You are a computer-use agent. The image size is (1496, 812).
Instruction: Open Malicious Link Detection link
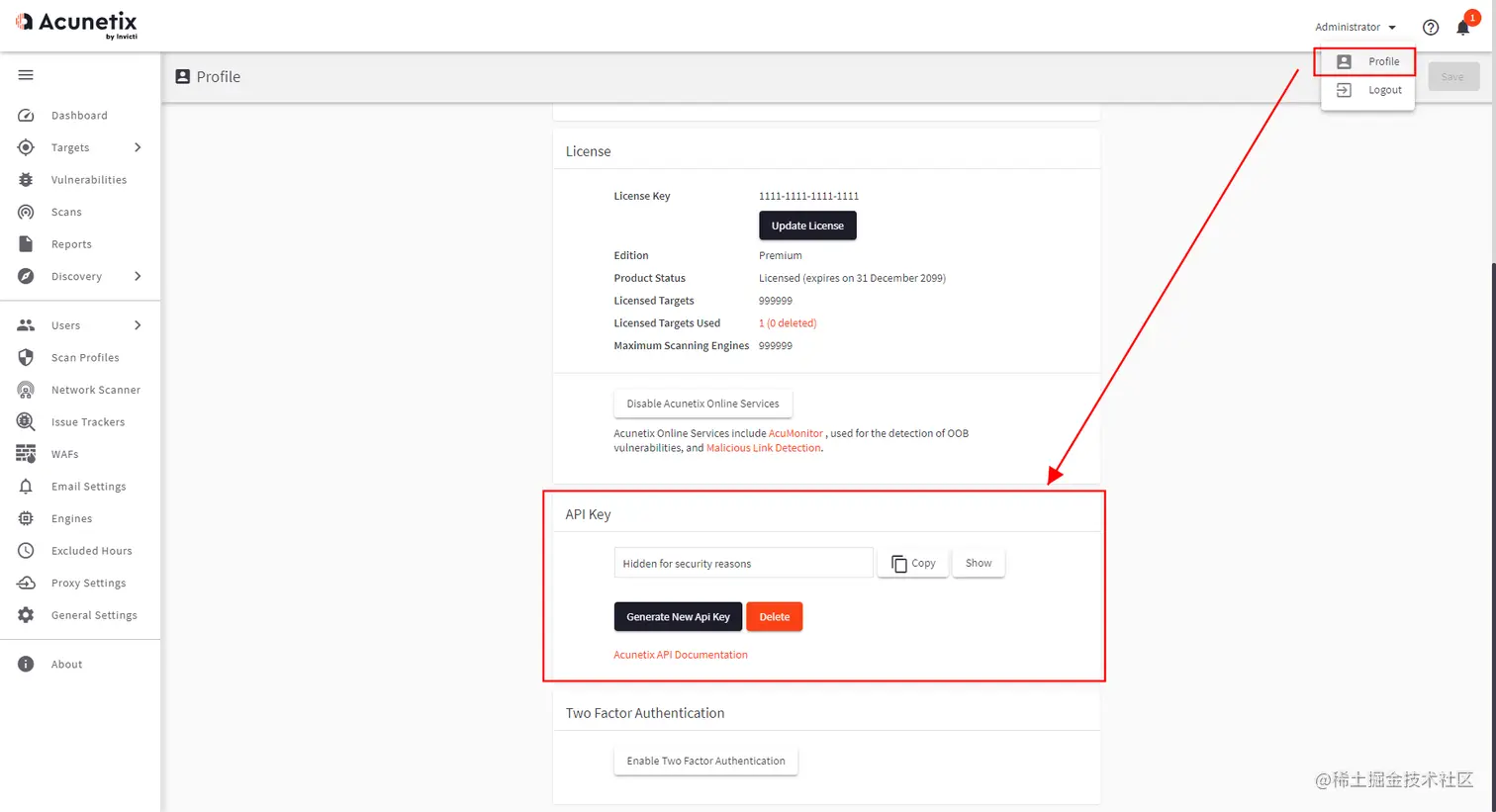click(x=764, y=448)
